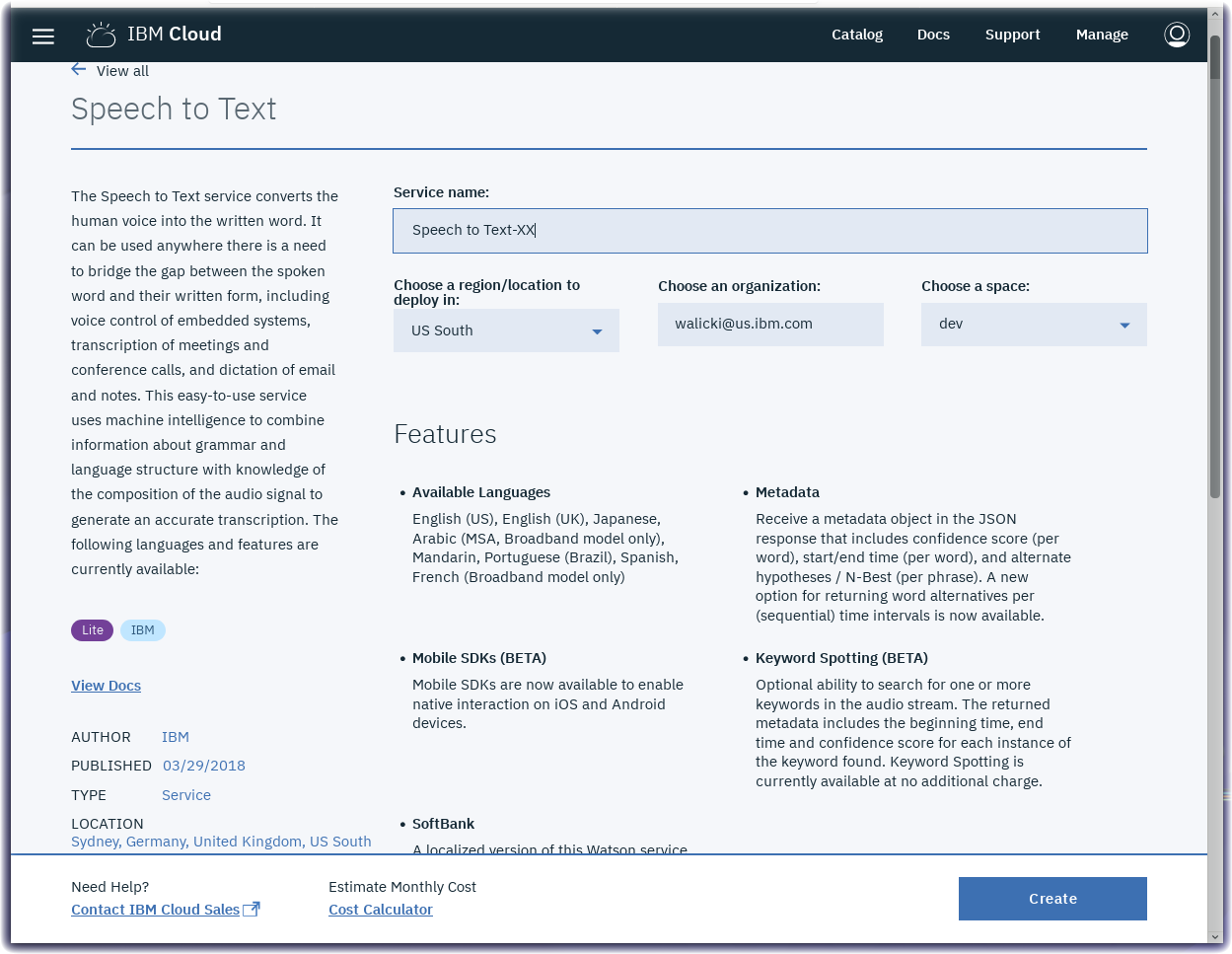This screenshot has width=1232, height=954.
Task: Open the Contact IBM Cloud Sales link
Action: [x=155, y=910]
